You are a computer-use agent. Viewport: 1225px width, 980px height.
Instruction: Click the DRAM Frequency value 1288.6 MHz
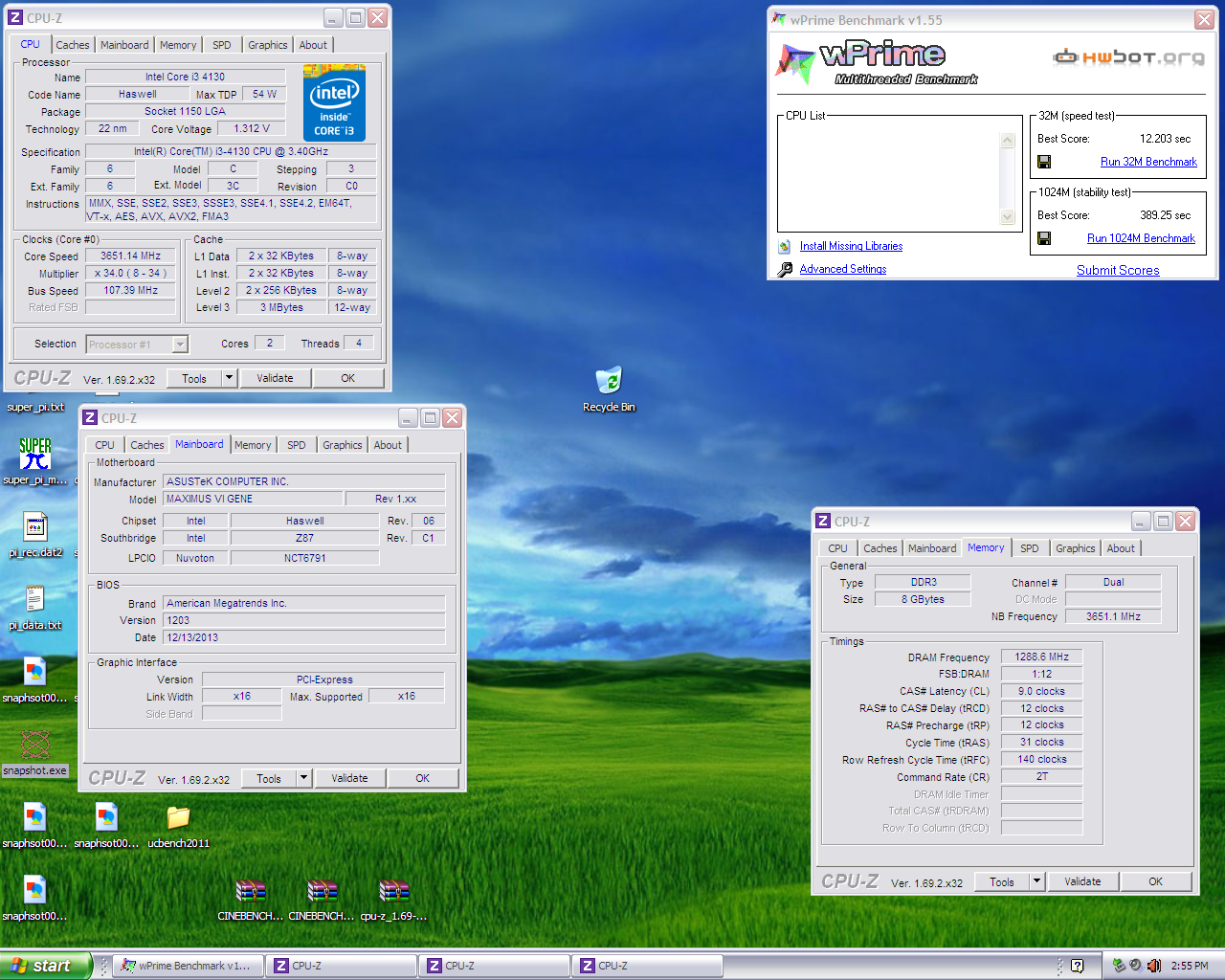click(1042, 657)
